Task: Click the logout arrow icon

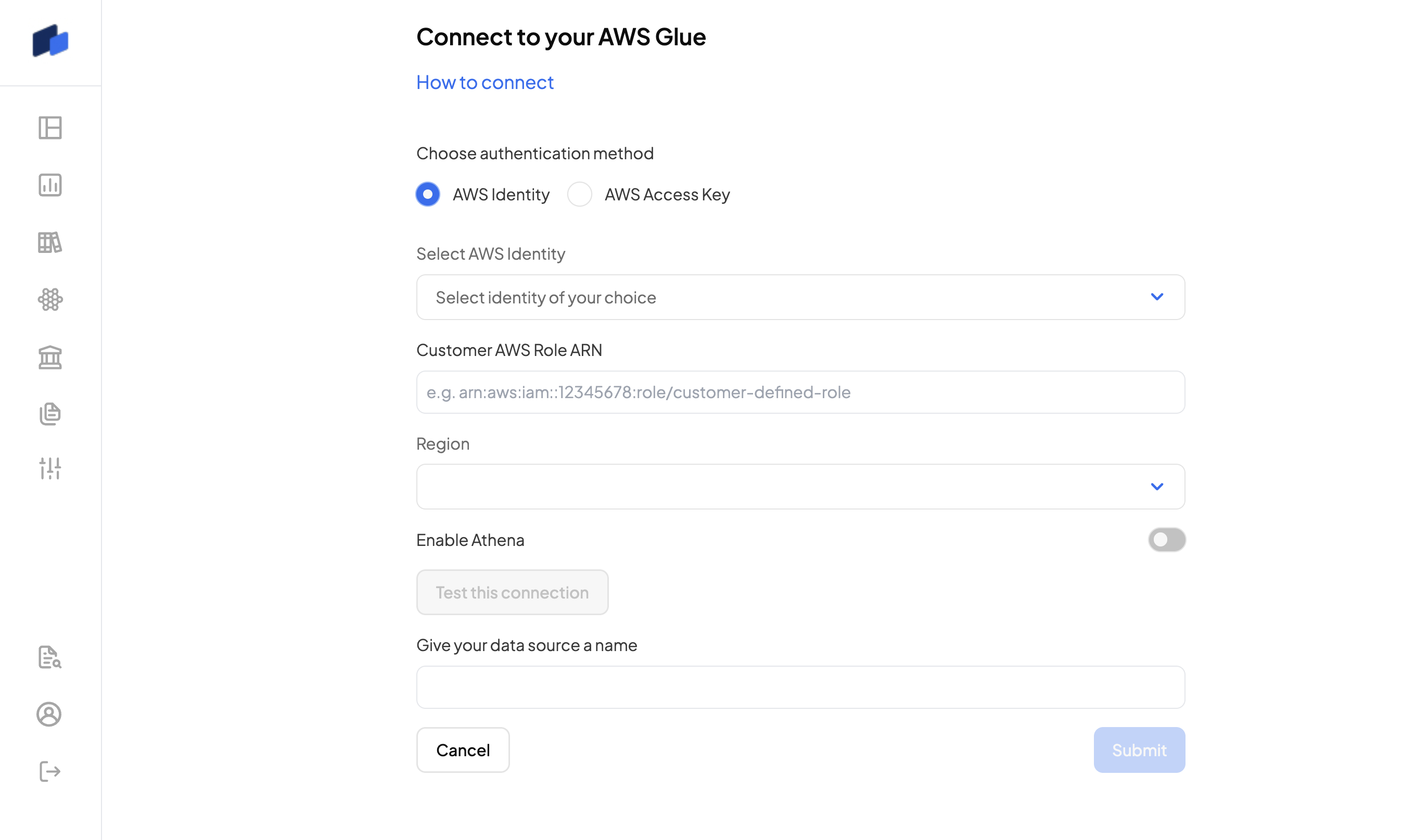Action: click(x=50, y=771)
